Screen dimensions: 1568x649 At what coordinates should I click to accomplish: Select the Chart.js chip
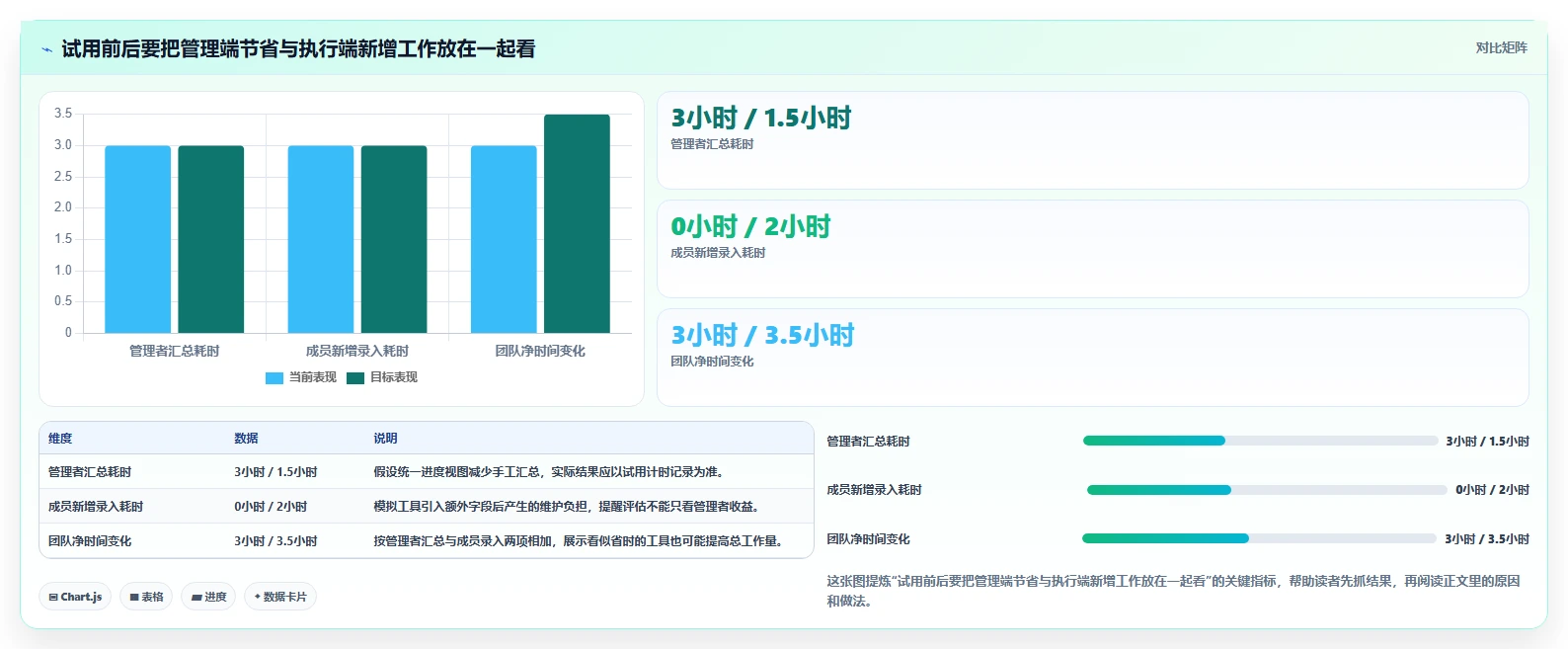pyautogui.click(x=75, y=597)
